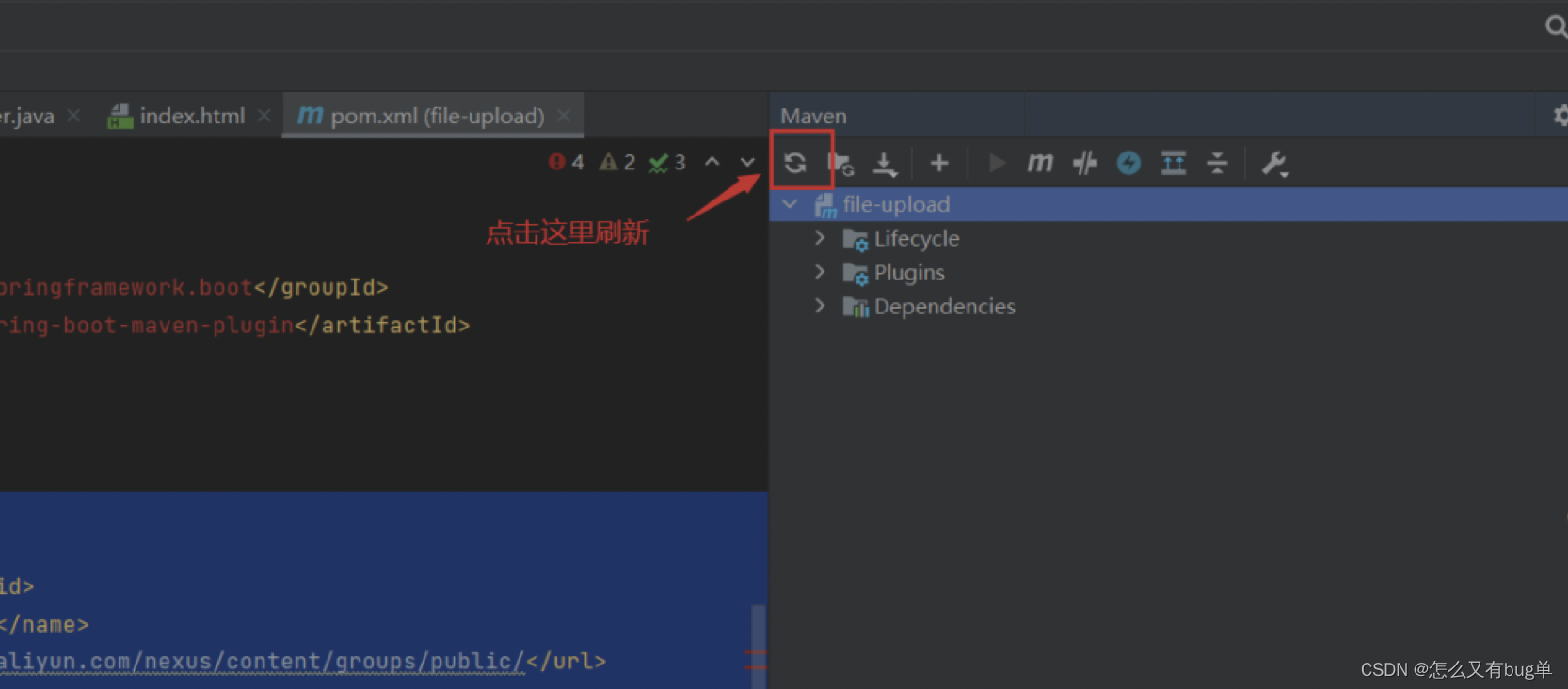Click the nexus url line in editor
This screenshot has width=1568, height=689.
click(x=302, y=662)
